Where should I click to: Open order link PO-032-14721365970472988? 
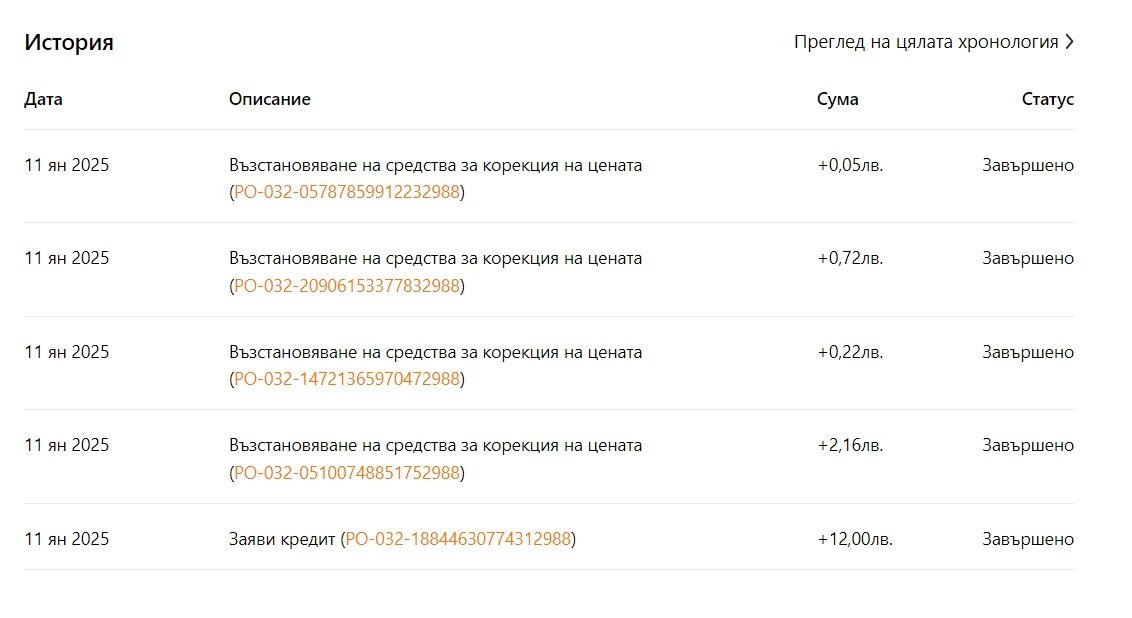pos(347,379)
